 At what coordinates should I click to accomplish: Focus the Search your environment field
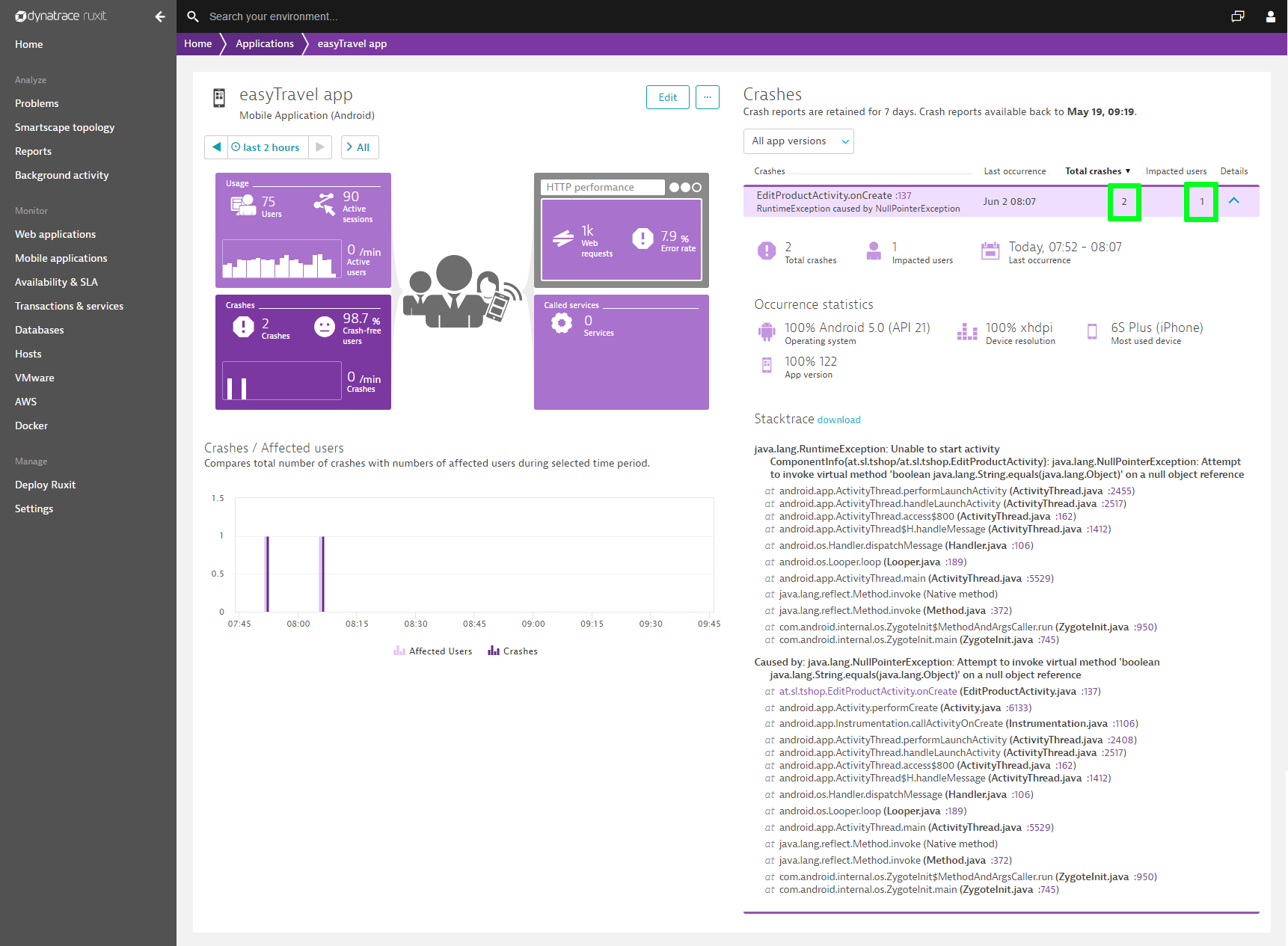[x=274, y=16]
